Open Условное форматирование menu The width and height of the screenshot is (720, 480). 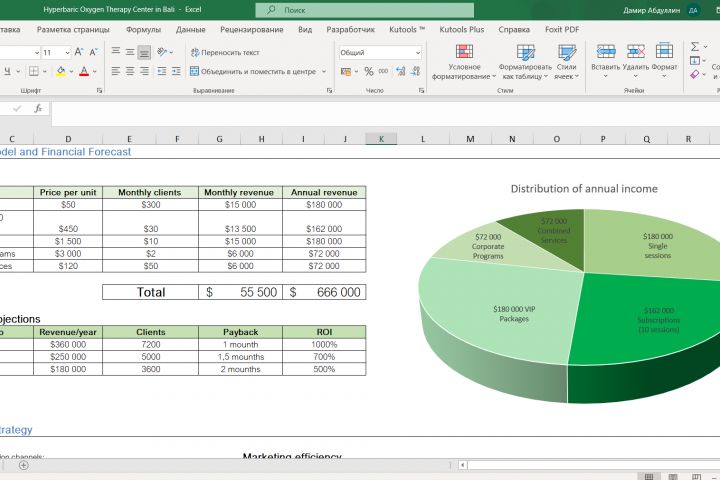464,62
